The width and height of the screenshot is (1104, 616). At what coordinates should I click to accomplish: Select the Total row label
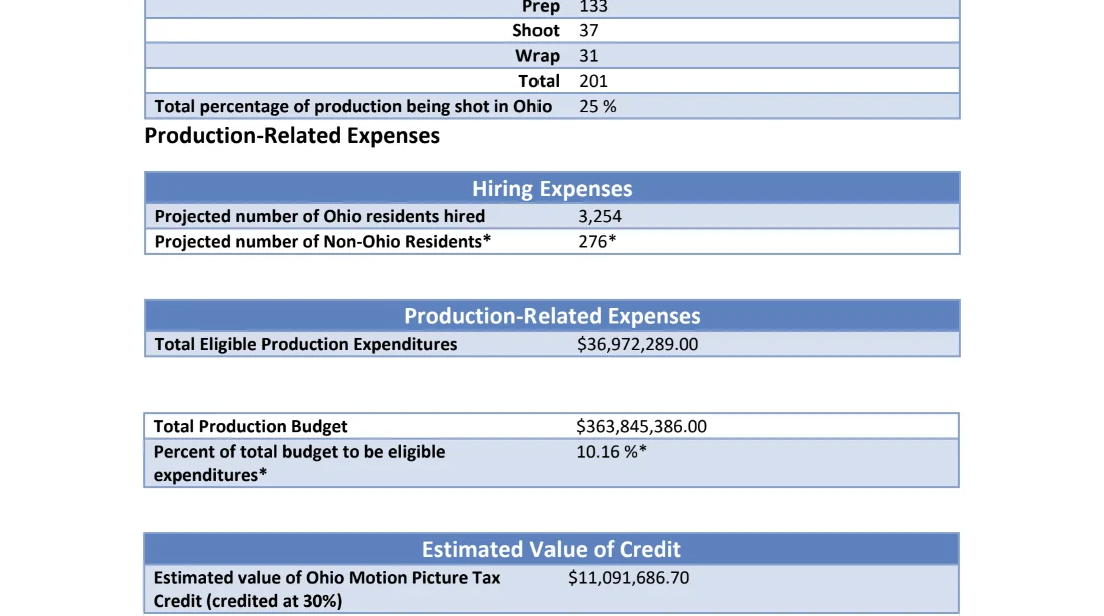coord(539,81)
